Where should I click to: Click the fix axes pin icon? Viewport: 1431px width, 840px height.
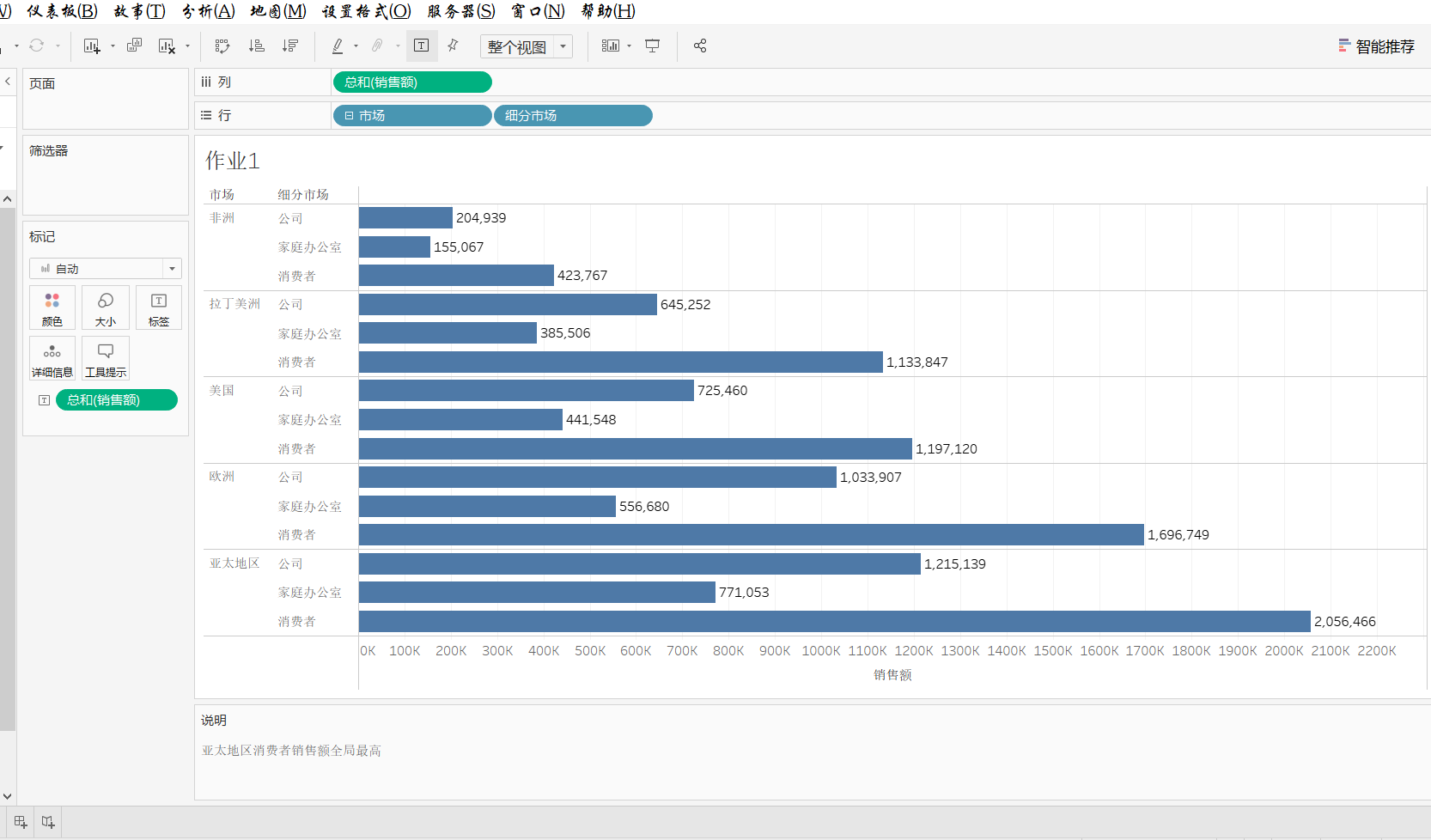454,46
